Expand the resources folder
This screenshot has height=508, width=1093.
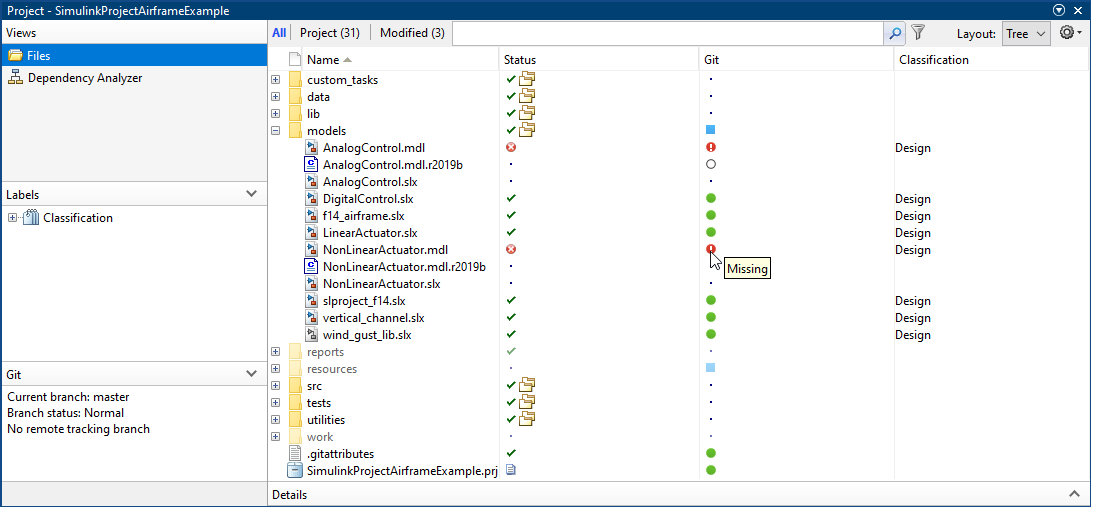point(275,369)
